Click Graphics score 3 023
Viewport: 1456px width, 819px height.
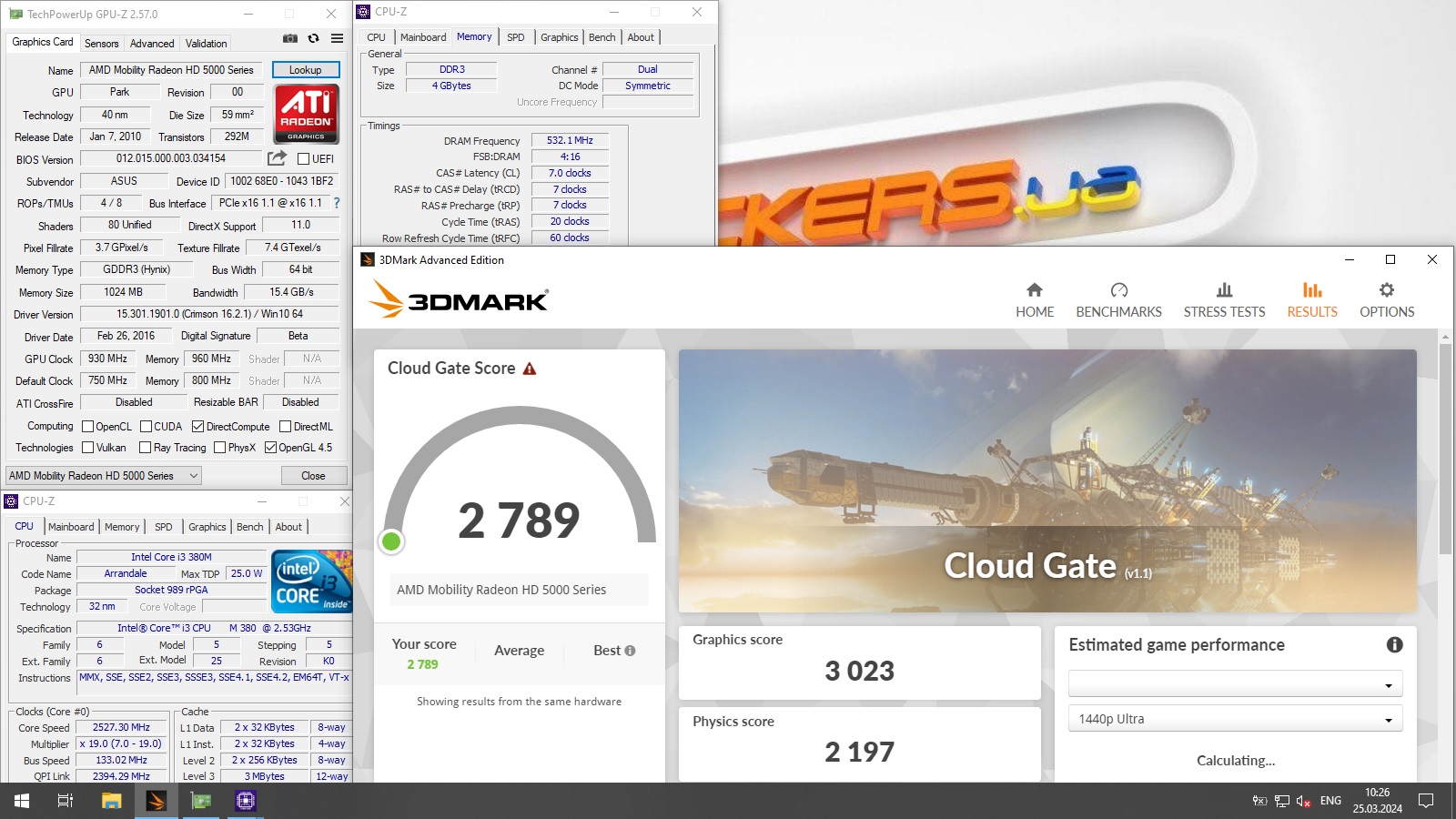(x=859, y=672)
